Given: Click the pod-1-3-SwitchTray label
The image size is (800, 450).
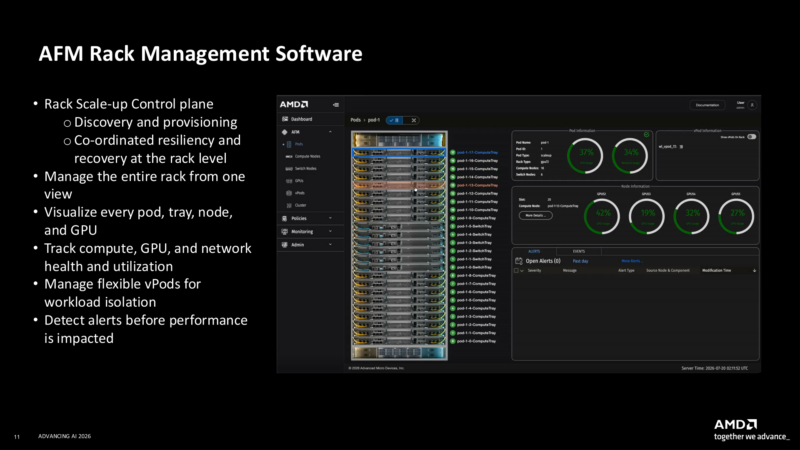Looking at the screenshot, I should (x=474, y=242).
